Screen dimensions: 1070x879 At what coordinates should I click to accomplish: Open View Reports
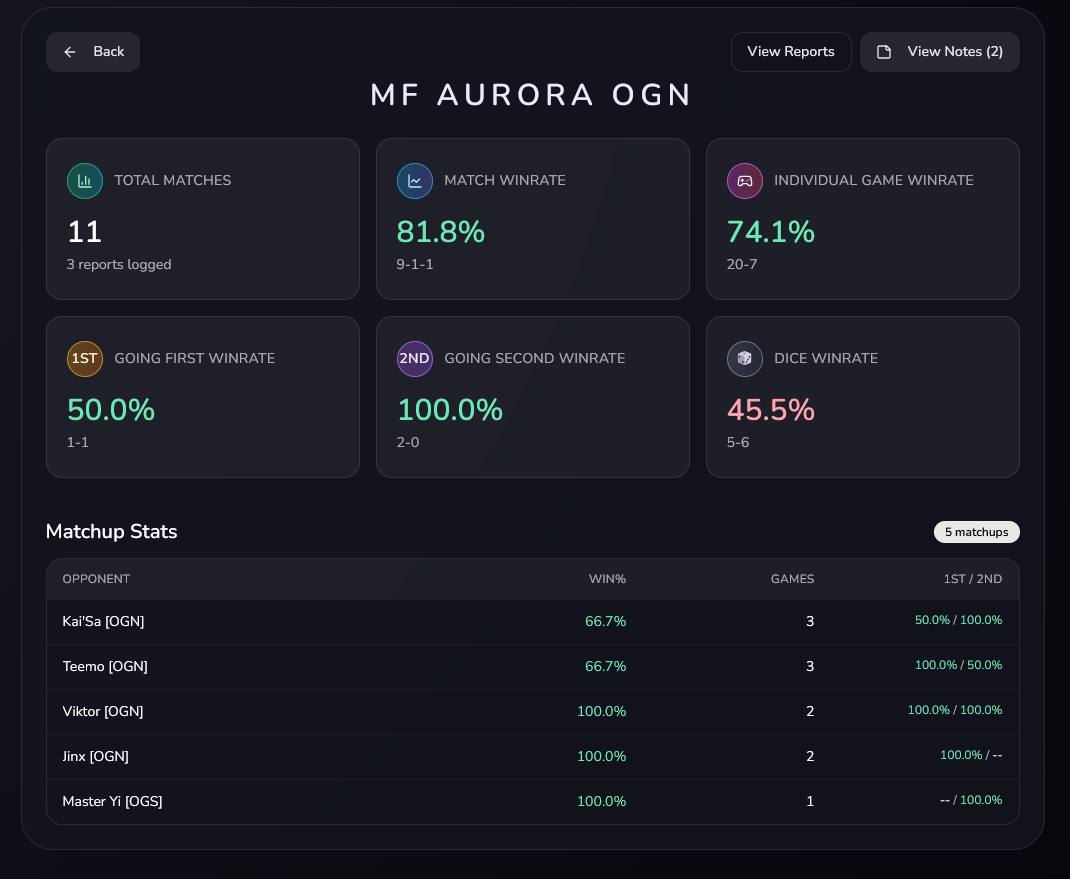tap(791, 51)
